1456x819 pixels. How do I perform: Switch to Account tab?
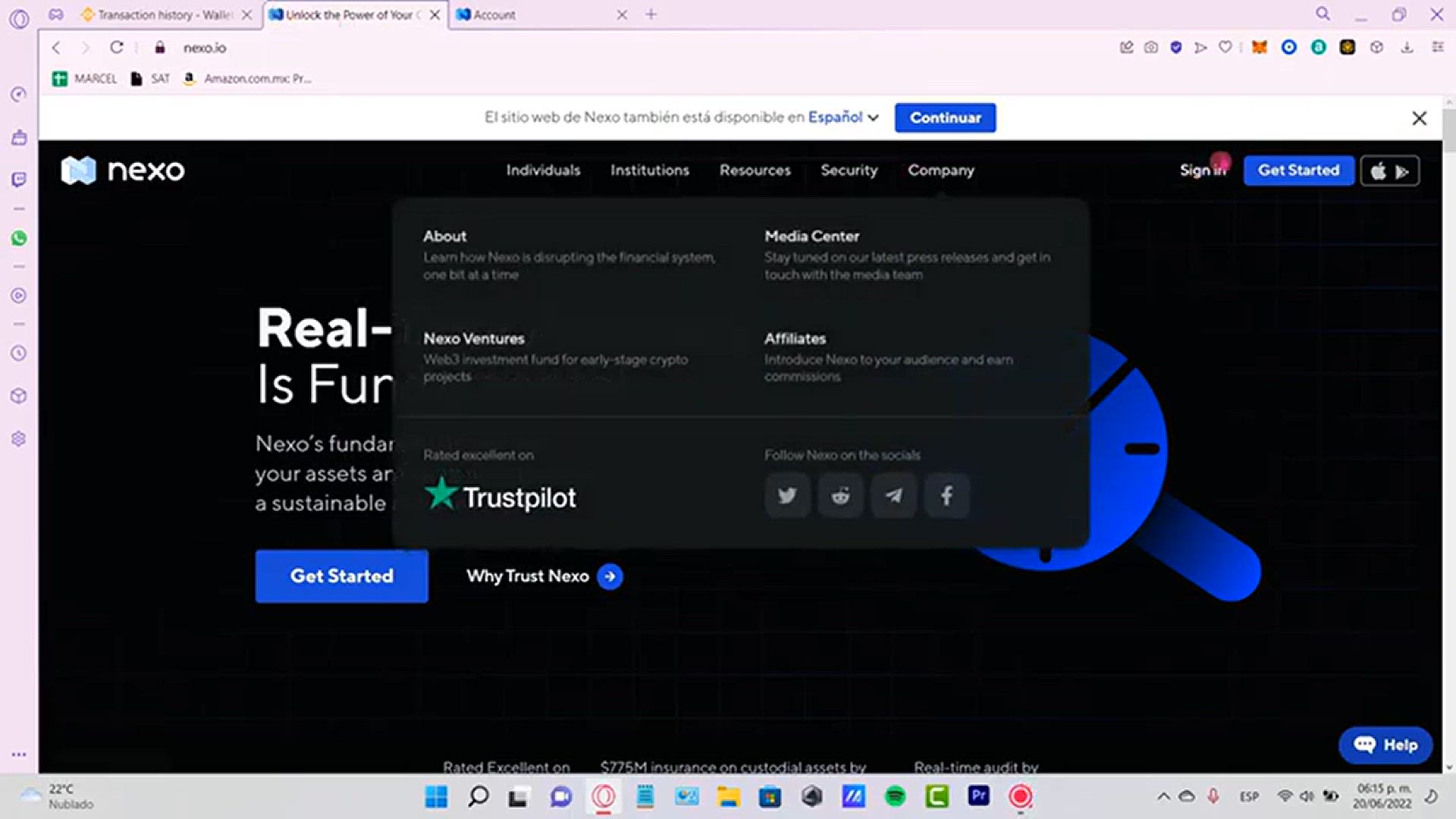coord(531,14)
